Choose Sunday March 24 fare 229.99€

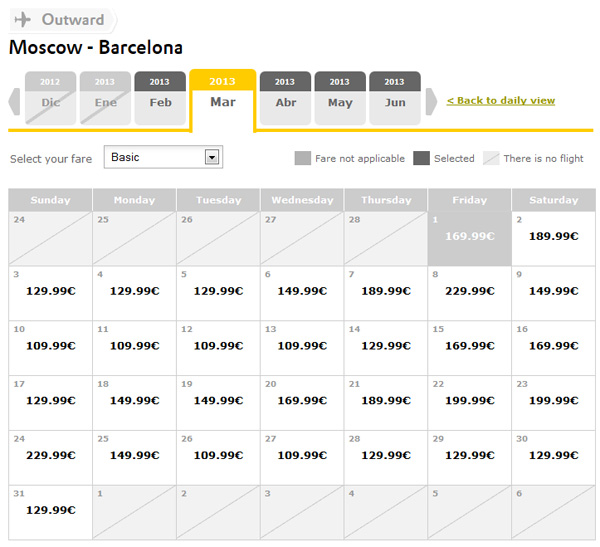coord(50,455)
